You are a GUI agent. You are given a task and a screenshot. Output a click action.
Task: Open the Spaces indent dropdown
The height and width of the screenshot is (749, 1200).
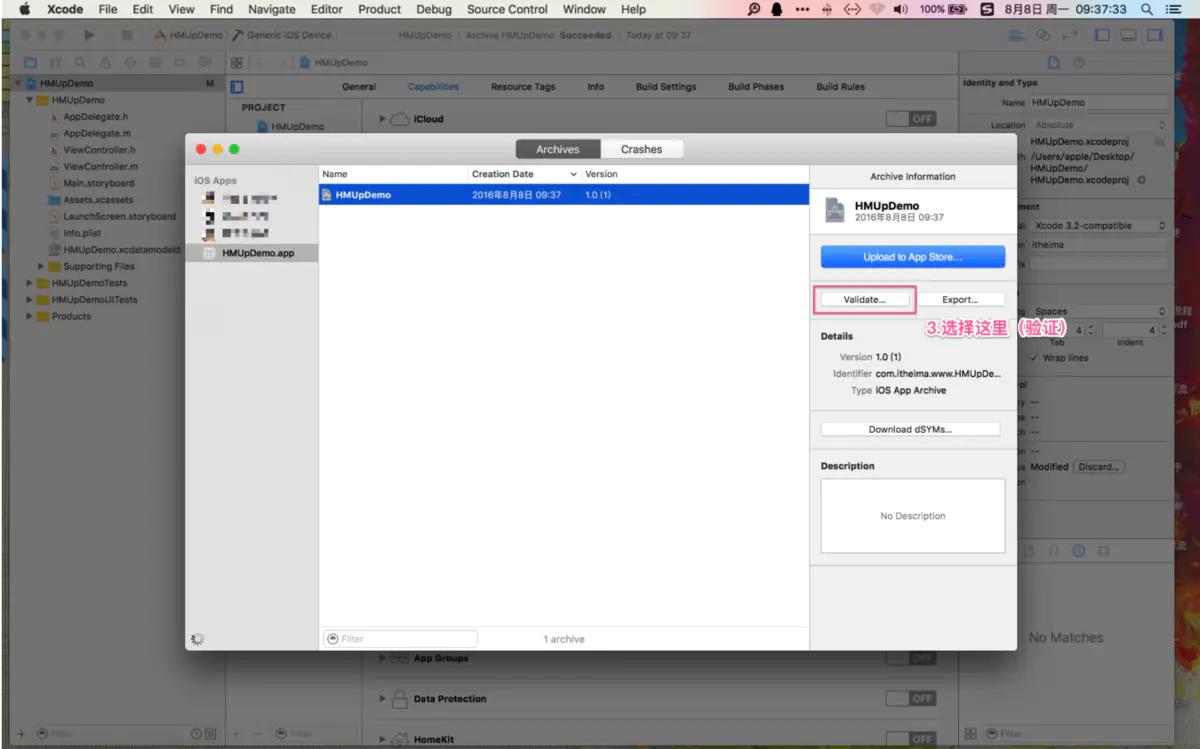click(x=1099, y=311)
